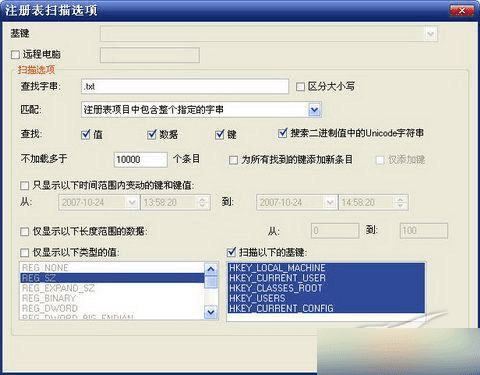Image resolution: width=480 pixels, height=375 pixels.
Task: Enable 只显示以下时间范围内变动的键和键值 checkbox
Action: point(24,185)
